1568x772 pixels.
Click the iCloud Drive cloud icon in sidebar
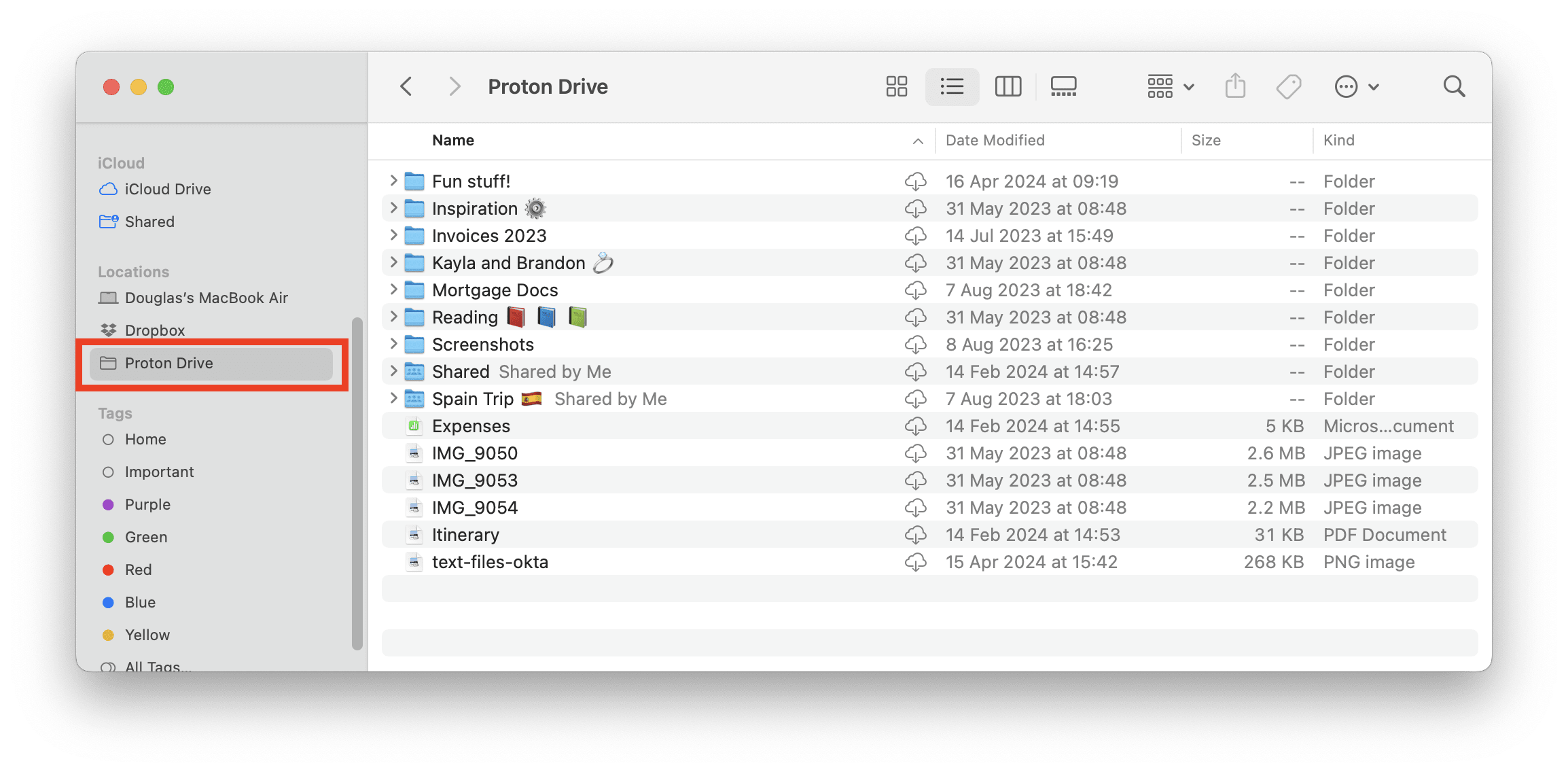108,189
